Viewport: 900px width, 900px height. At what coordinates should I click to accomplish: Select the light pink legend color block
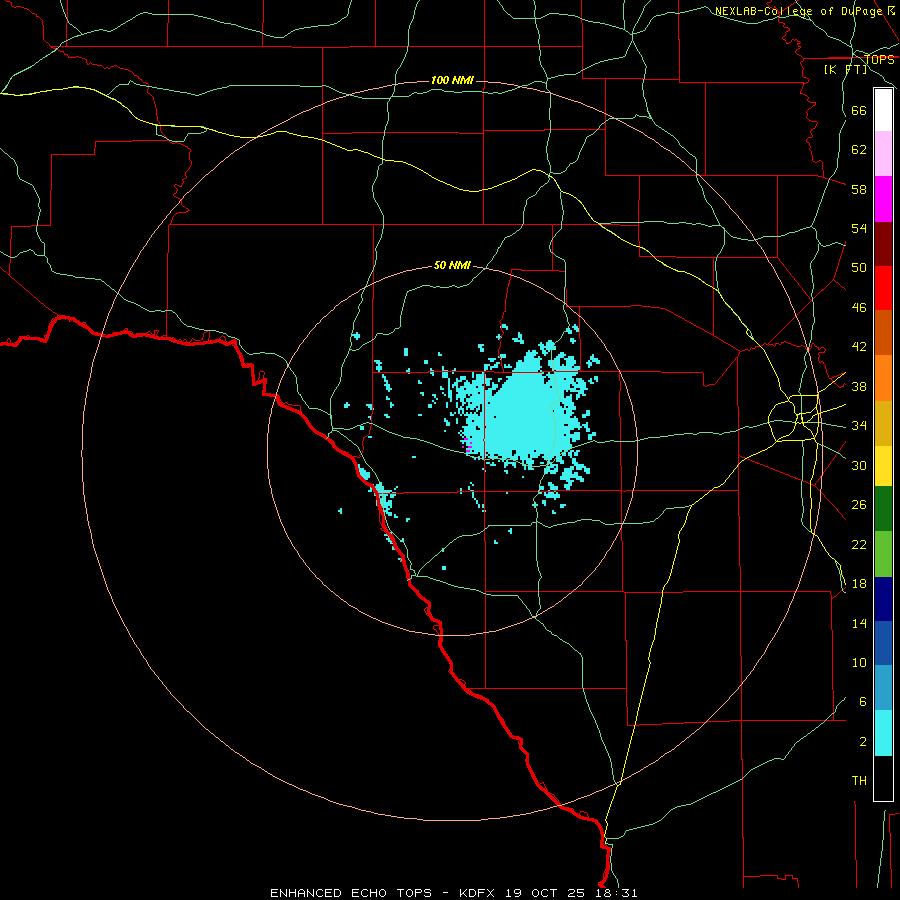coord(883,153)
